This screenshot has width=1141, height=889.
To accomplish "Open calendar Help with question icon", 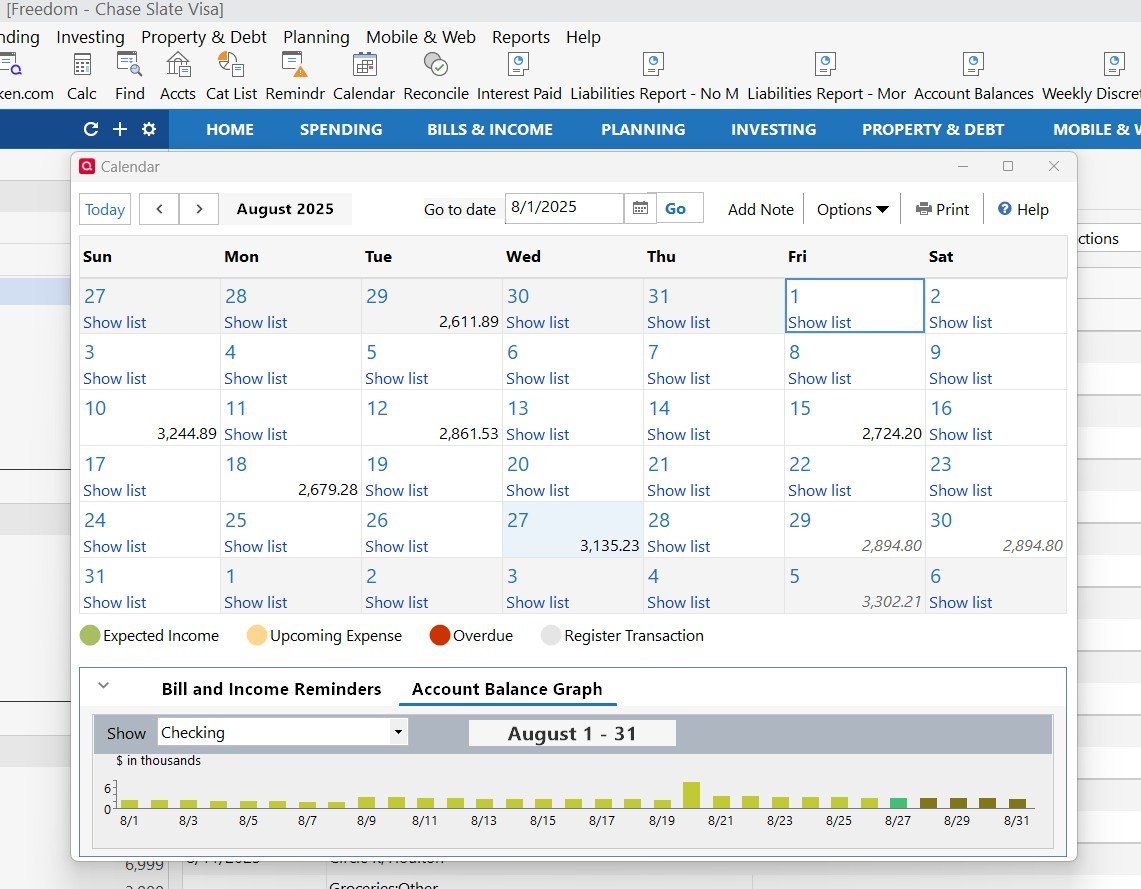I will [1023, 210].
